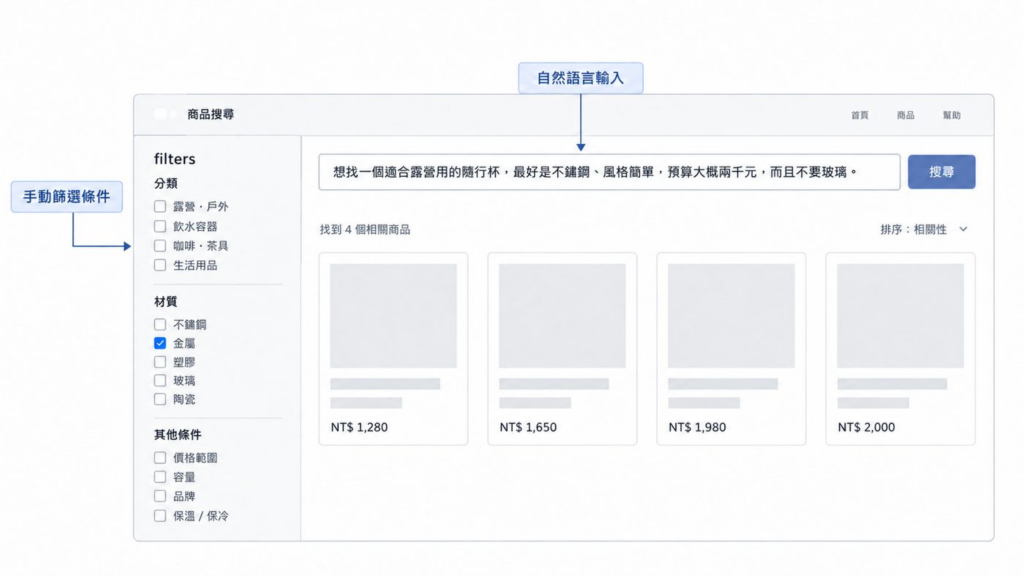Check the 品牌 filter option
This screenshot has width=1024, height=576.
pos(160,496)
